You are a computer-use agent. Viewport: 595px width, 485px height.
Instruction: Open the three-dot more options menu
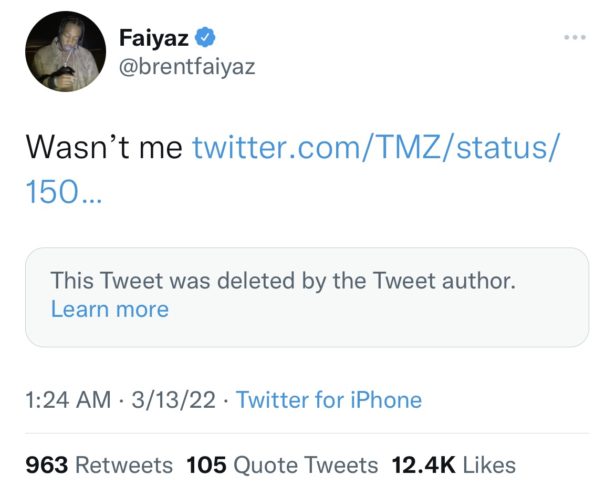pyautogui.click(x=575, y=37)
